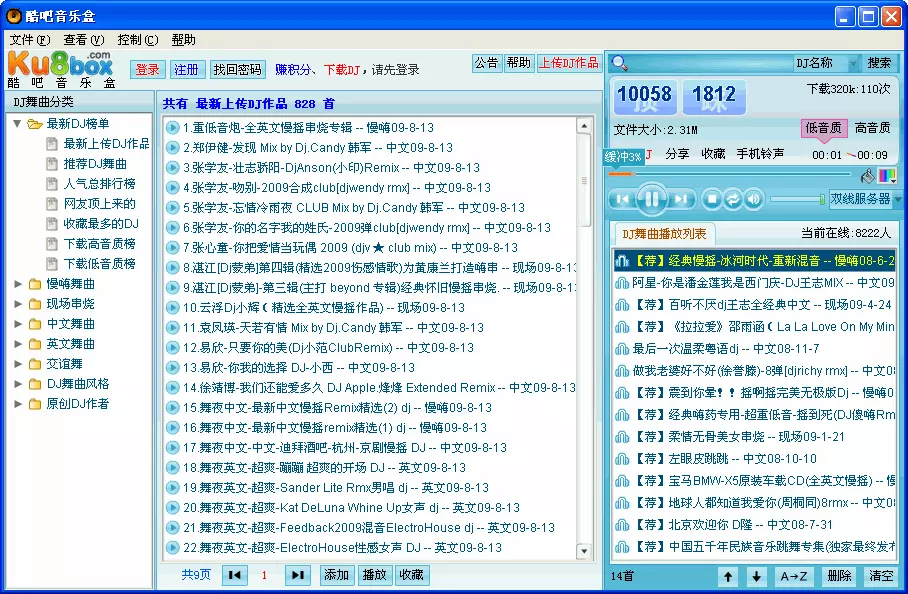This screenshot has height=594, width=908.
Task: Click the 删除 delete button
Action: click(x=839, y=576)
